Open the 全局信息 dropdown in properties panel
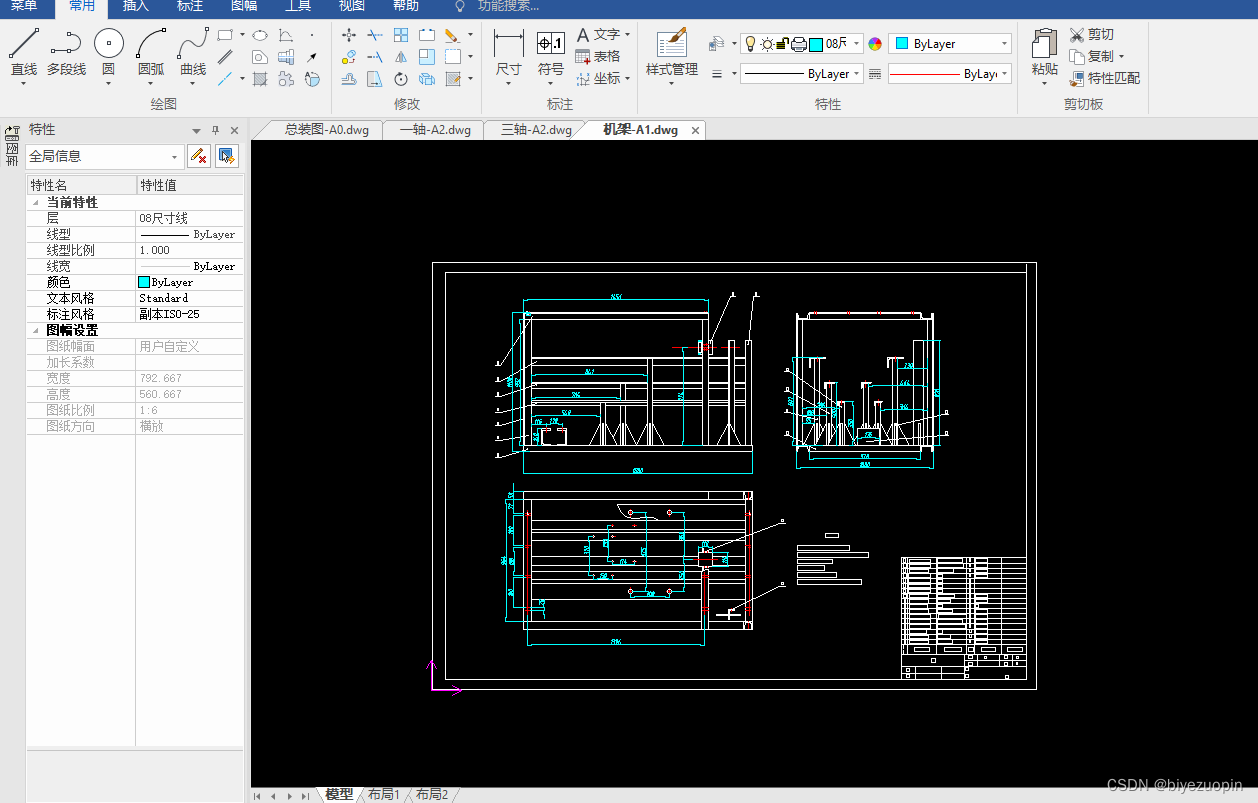 pyautogui.click(x=105, y=156)
